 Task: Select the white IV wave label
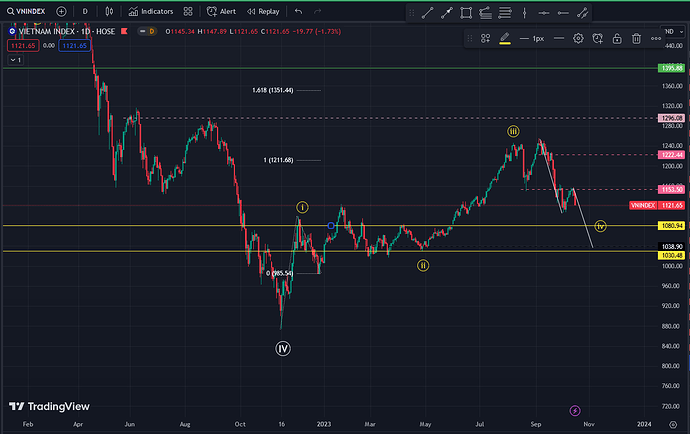(x=283, y=349)
